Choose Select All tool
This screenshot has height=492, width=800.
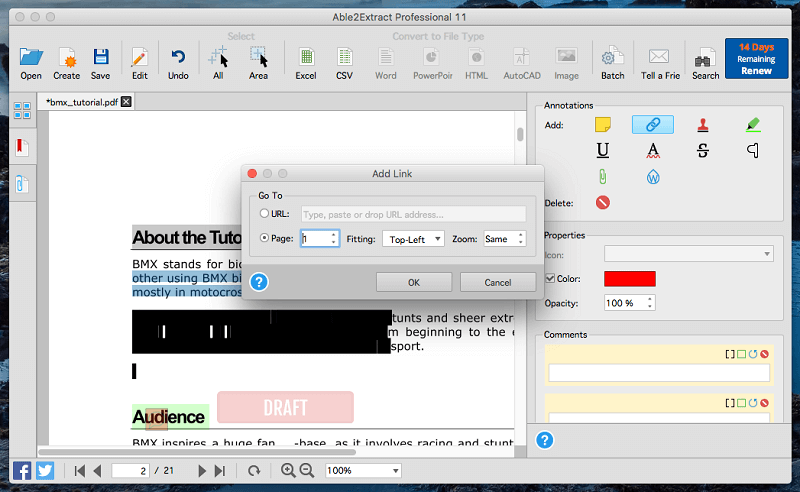(218, 57)
